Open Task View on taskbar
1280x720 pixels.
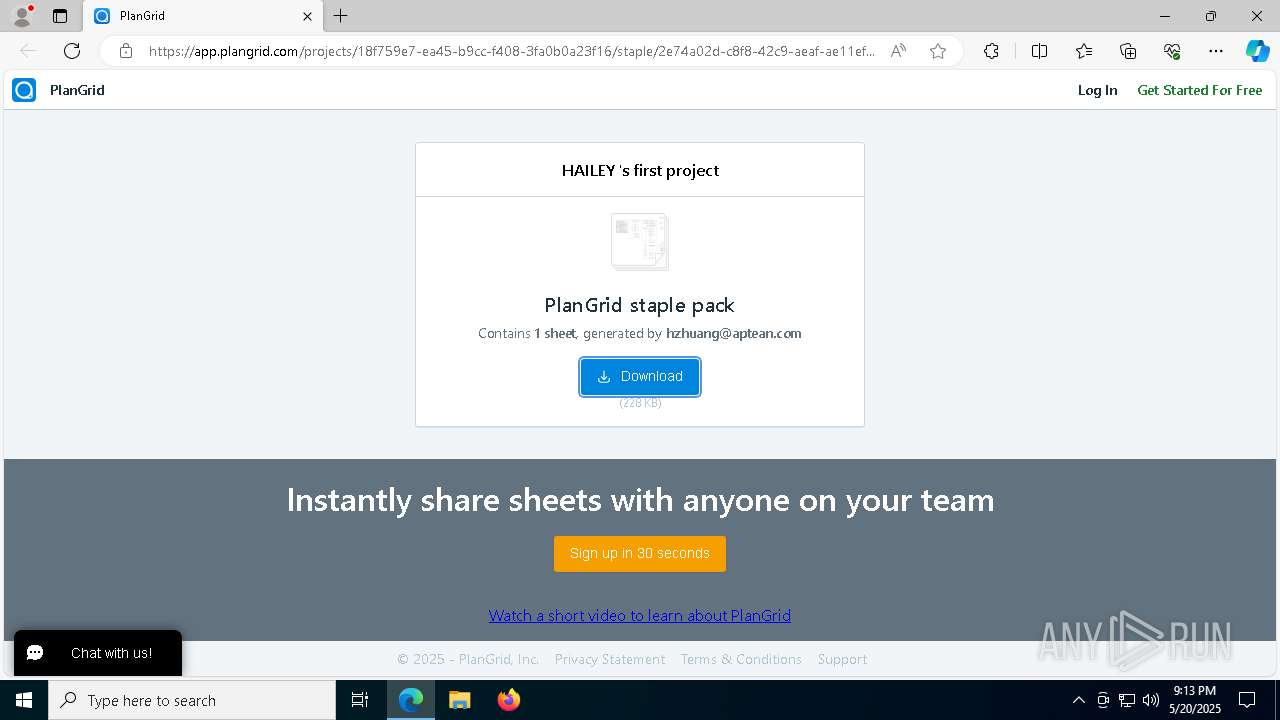360,700
